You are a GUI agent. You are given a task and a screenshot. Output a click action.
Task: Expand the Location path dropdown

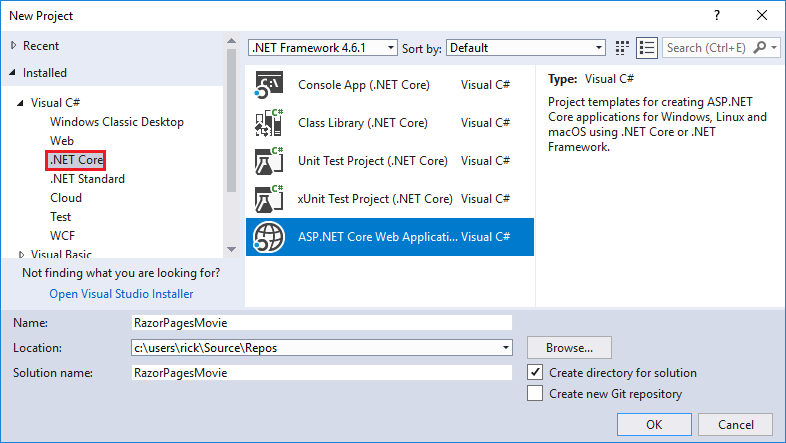[x=506, y=348]
